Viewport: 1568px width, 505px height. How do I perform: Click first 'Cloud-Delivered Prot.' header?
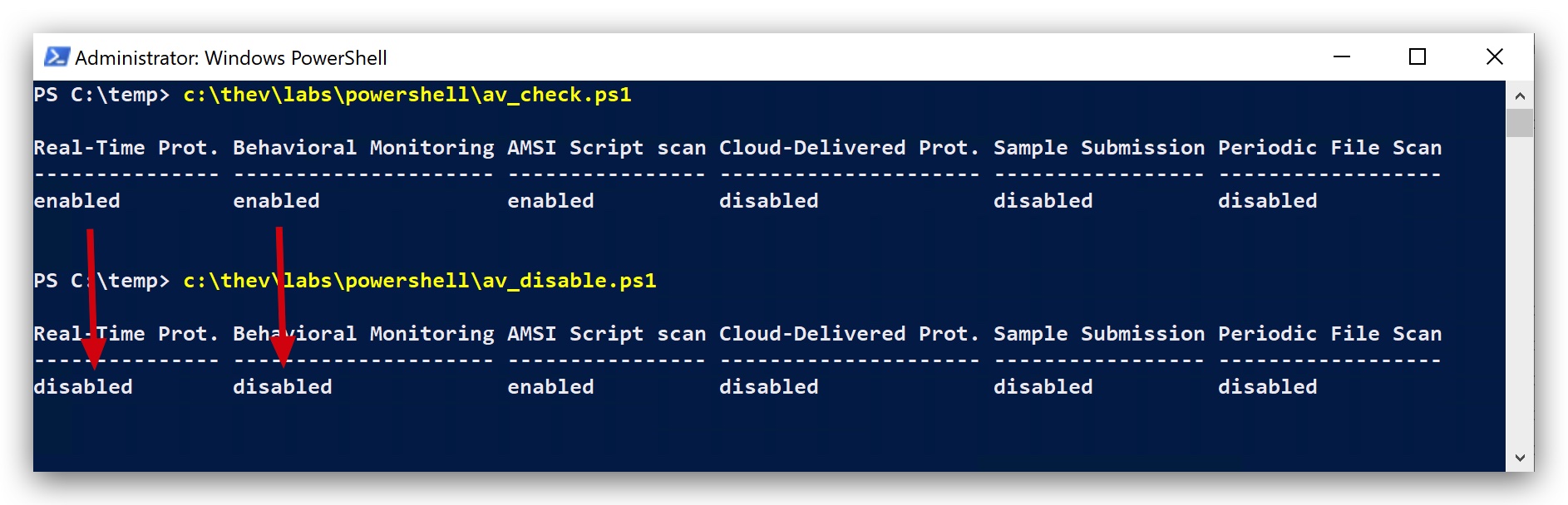pyautogui.click(x=850, y=148)
